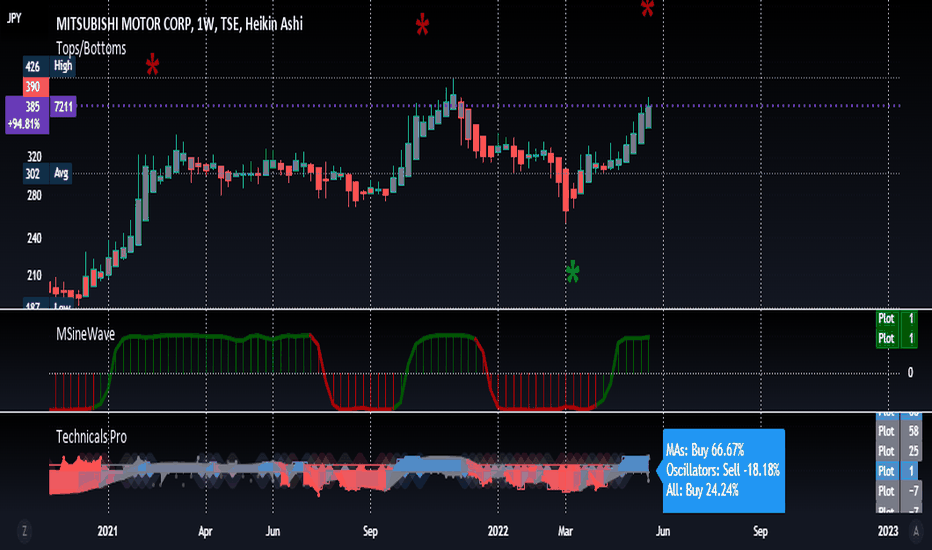The image size is (932, 550).
Task: Select the Technicals Pro indicator label
Action: (x=92, y=437)
